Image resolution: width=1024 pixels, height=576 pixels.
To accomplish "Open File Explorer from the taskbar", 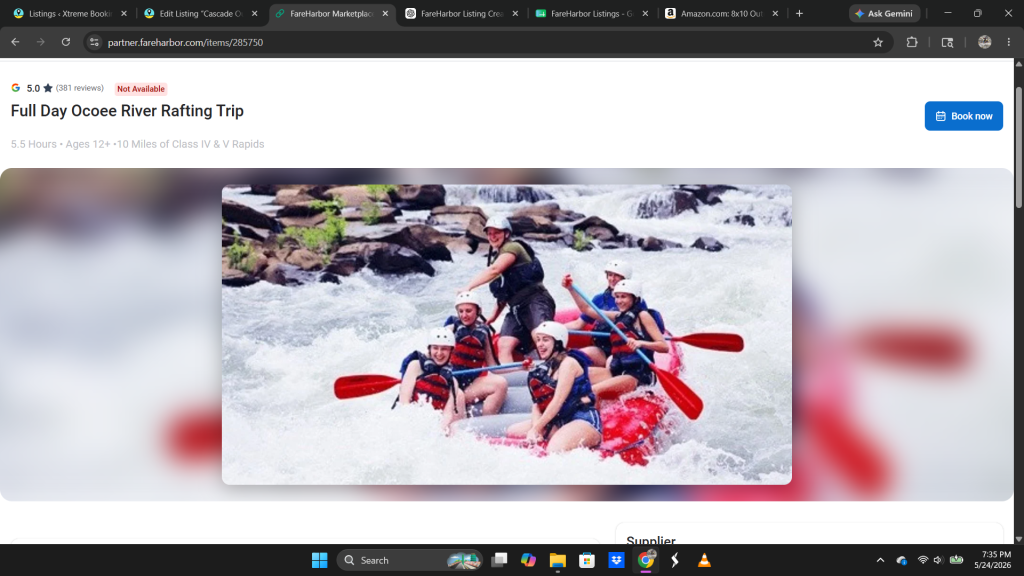I will pos(557,560).
